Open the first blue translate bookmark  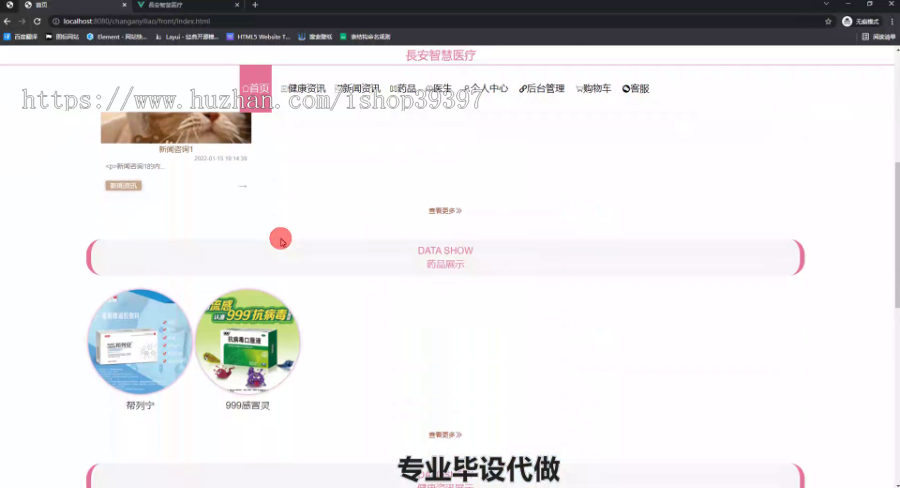click(21, 37)
